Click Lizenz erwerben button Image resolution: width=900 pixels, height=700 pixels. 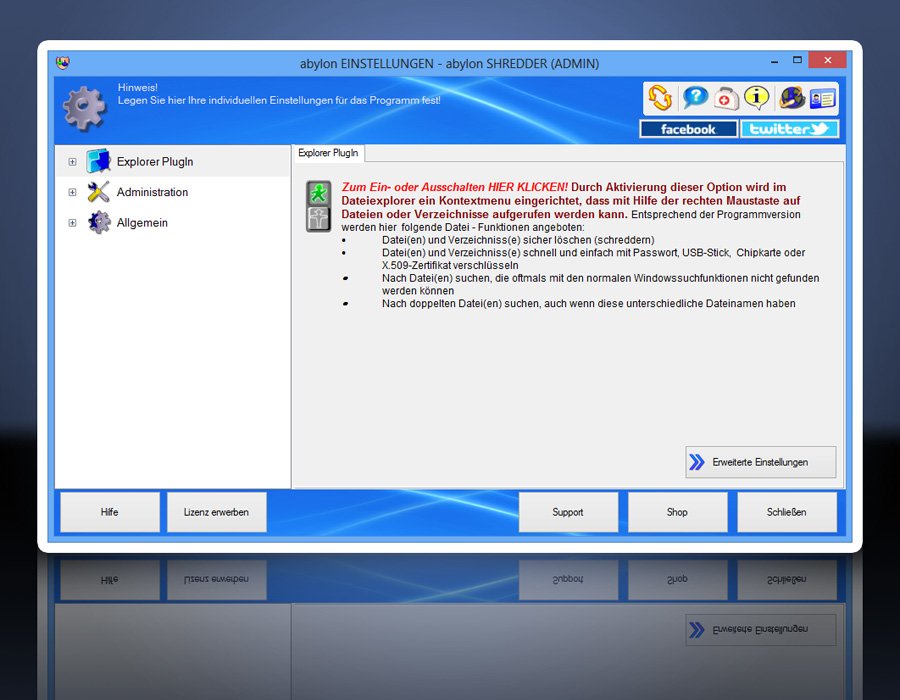tap(216, 512)
